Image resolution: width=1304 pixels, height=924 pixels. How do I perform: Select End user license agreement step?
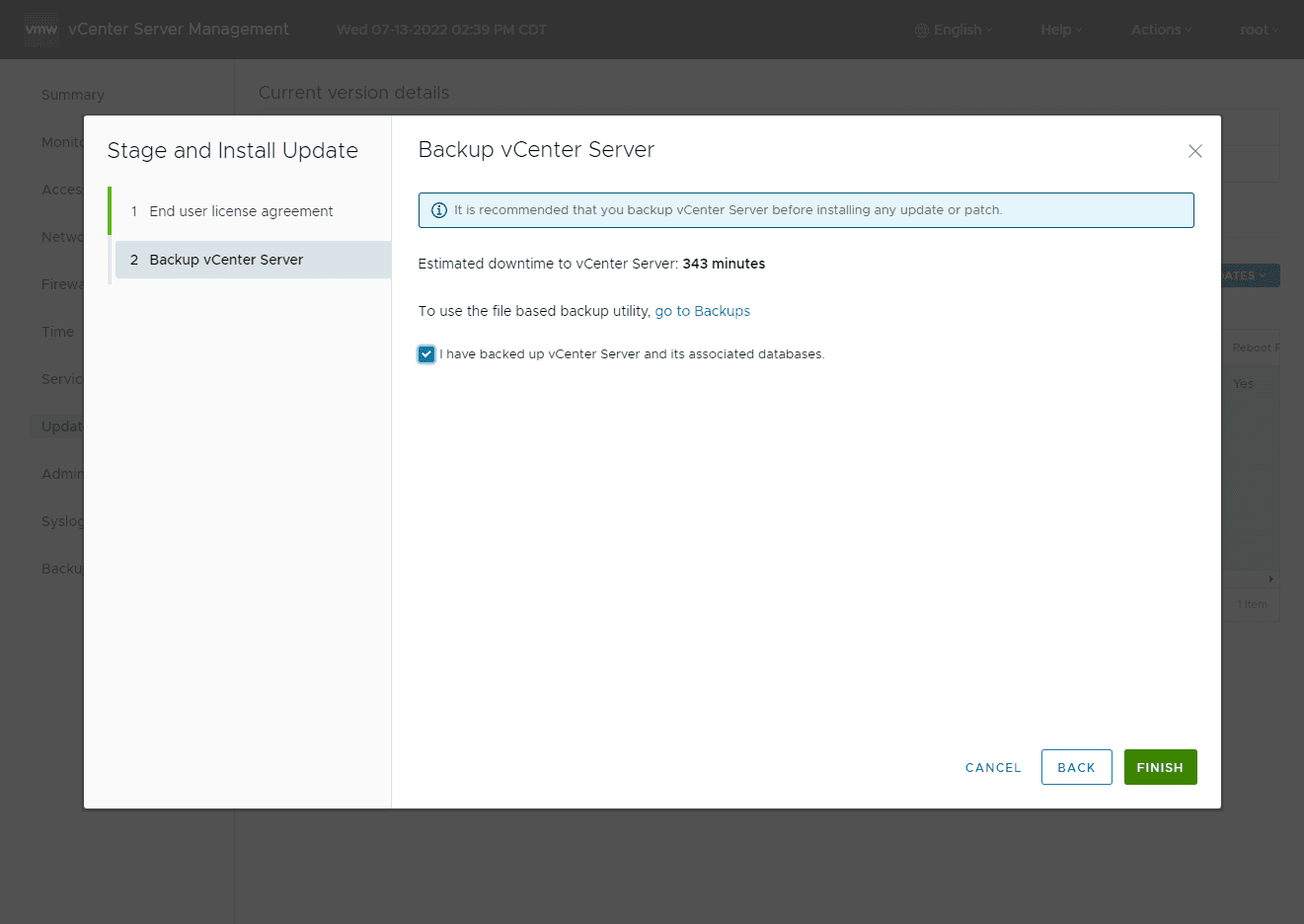click(x=241, y=211)
